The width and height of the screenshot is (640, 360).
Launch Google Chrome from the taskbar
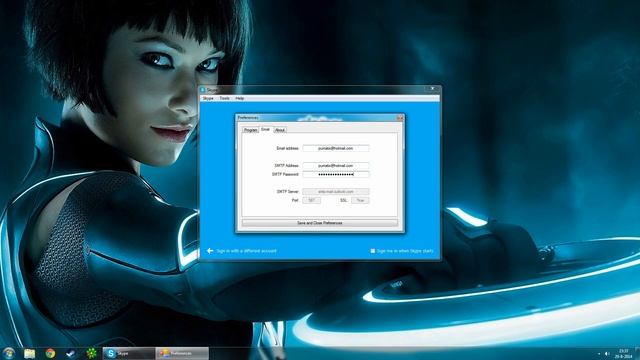[x=50, y=353]
